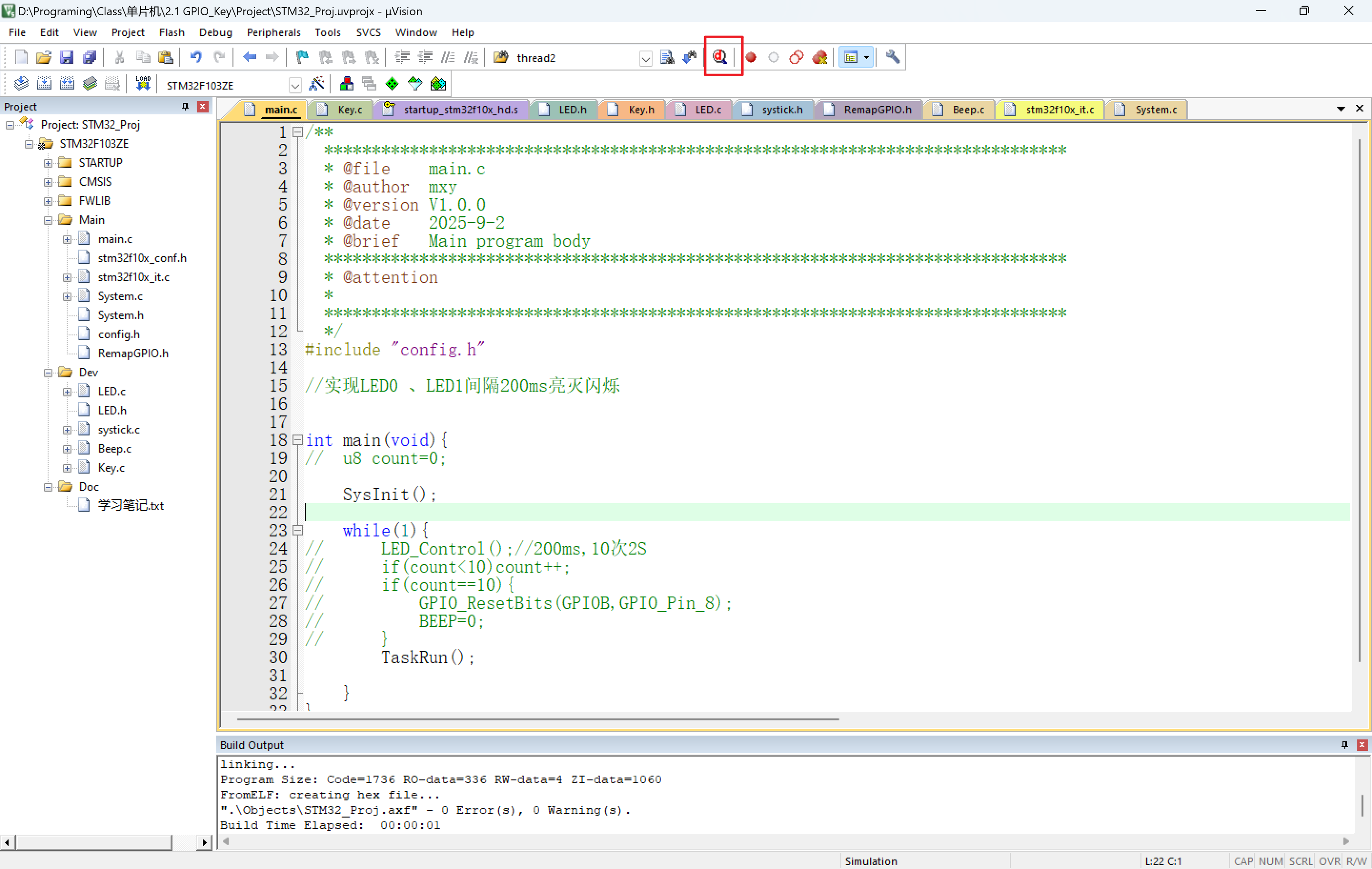Build the target files

coord(44,84)
